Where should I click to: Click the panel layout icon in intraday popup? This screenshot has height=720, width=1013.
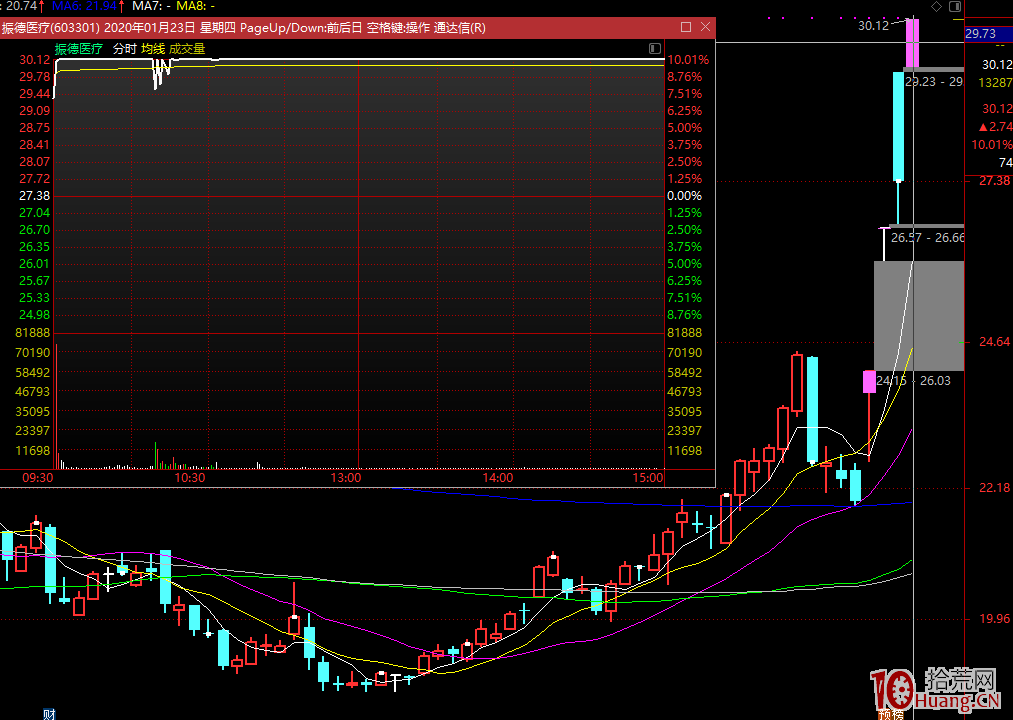pos(655,48)
